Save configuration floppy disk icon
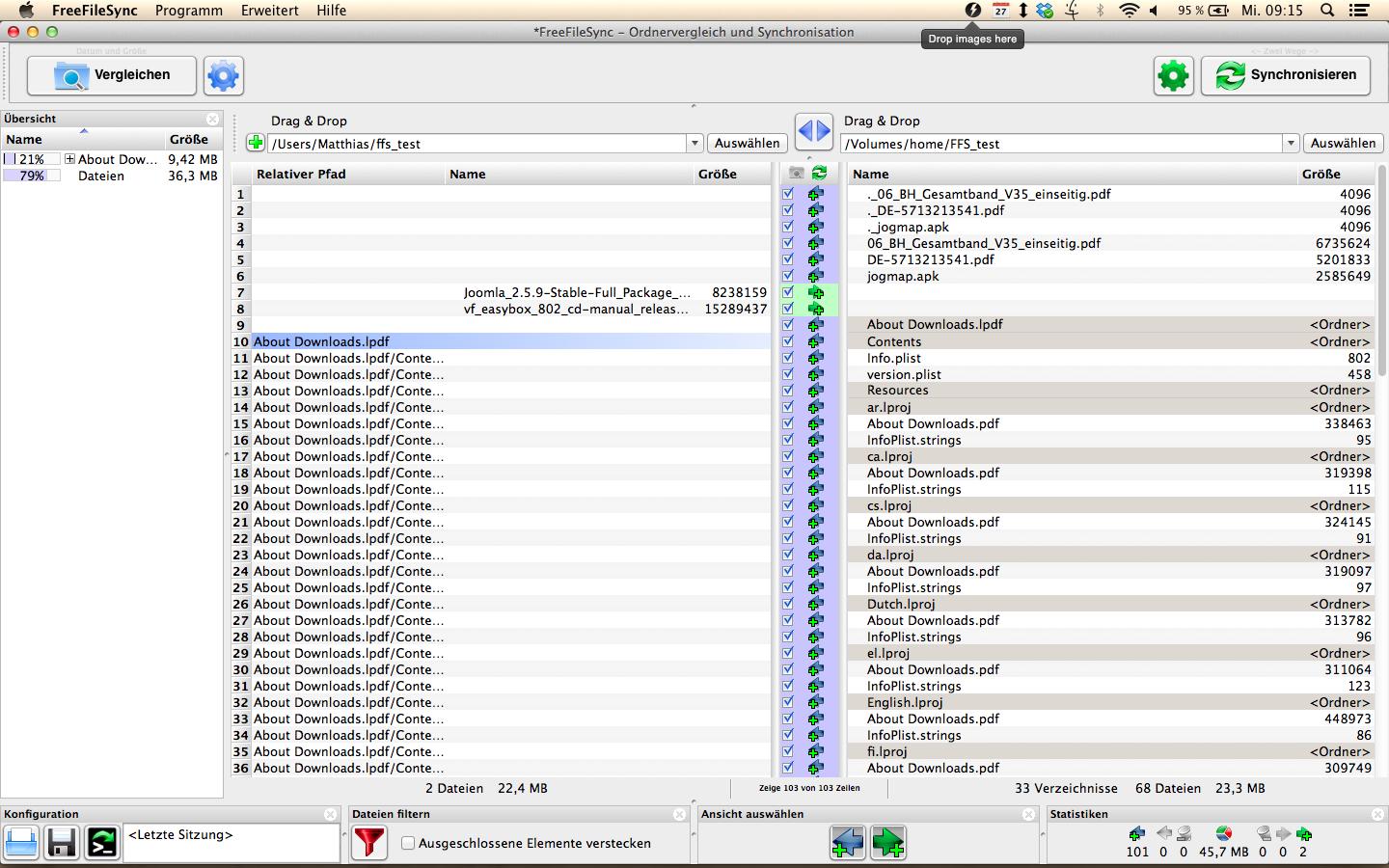This screenshot has width=1389, height=868. [x=62, y=843]
